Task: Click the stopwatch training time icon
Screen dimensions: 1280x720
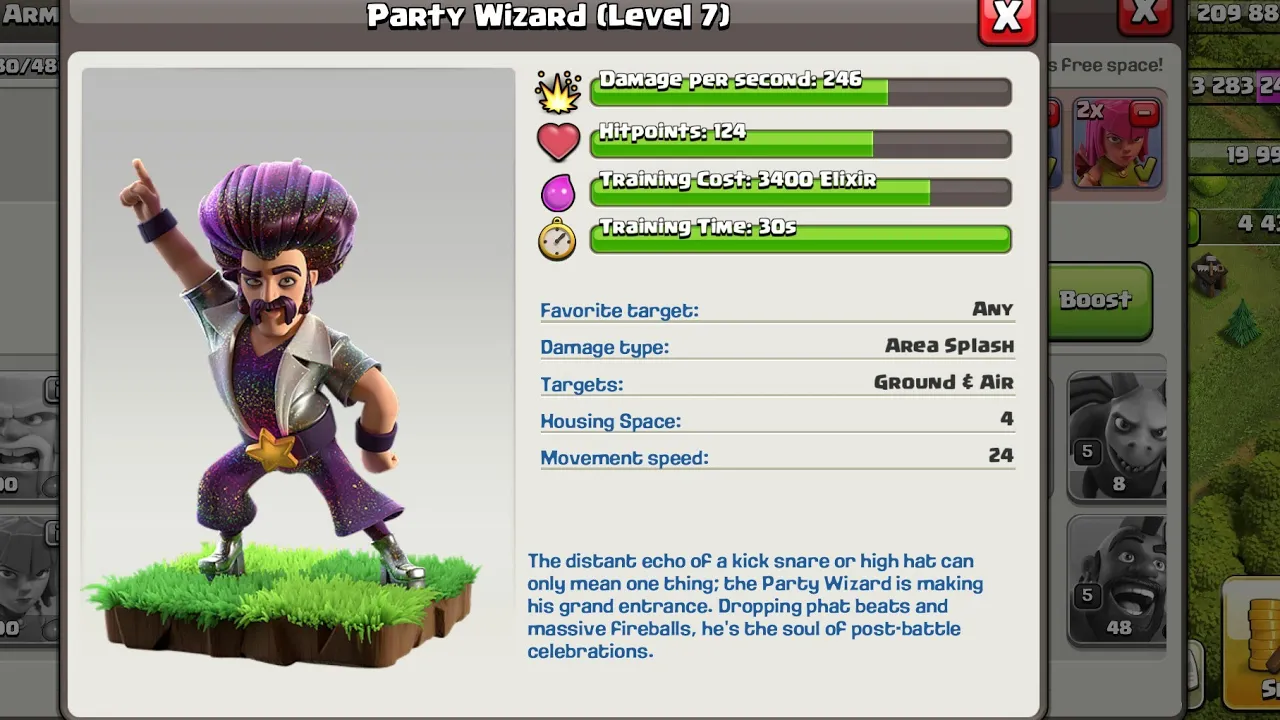Action: point(557,239)
